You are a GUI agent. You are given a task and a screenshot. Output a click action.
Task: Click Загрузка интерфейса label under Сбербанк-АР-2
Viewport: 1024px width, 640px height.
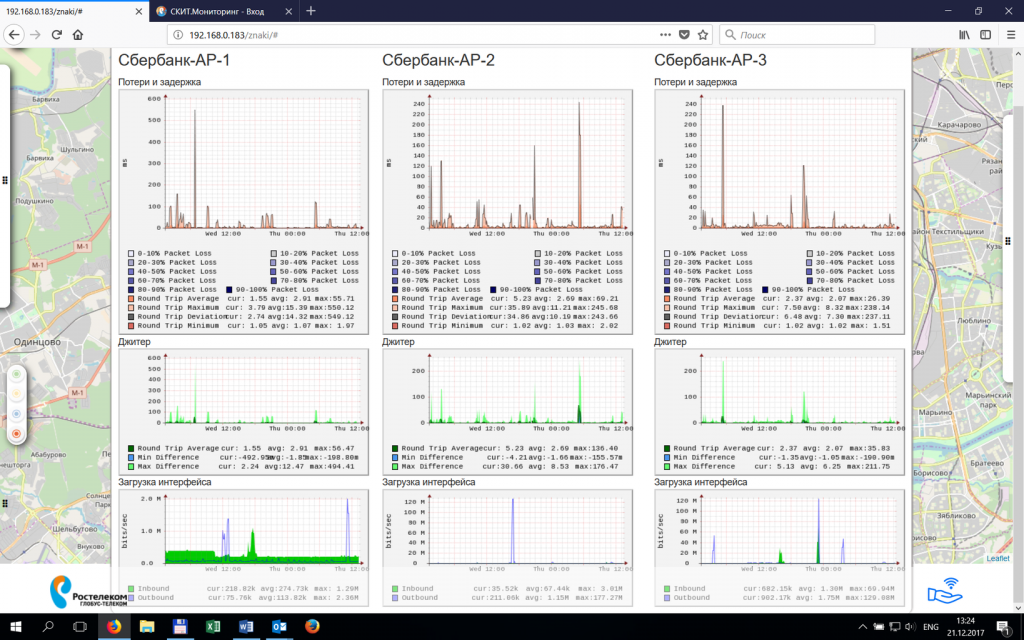point(428,482)
